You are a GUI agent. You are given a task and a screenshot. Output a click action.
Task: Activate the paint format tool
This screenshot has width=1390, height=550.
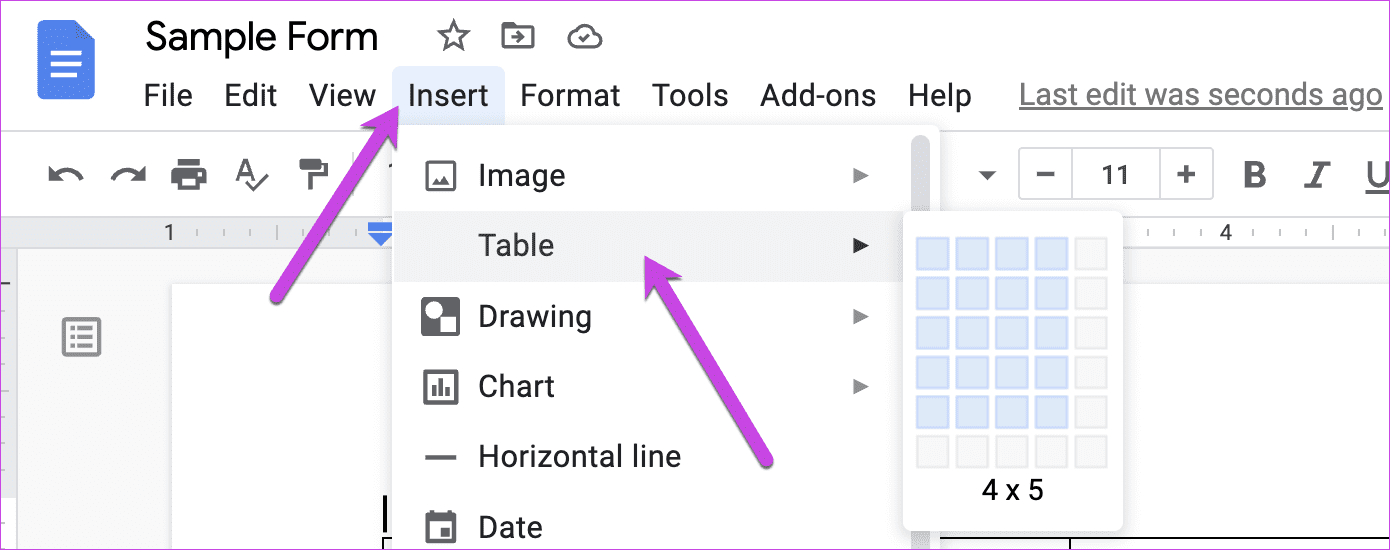(313, 174)
